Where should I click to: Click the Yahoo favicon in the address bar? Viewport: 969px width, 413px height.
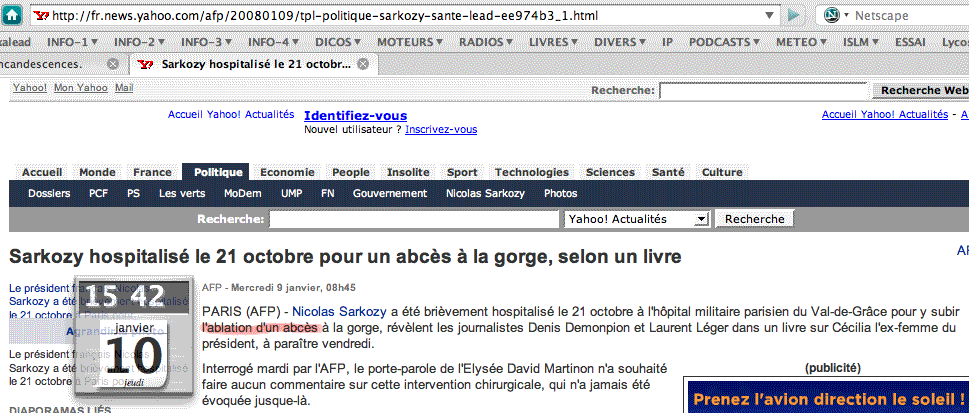tap(43, 15)
